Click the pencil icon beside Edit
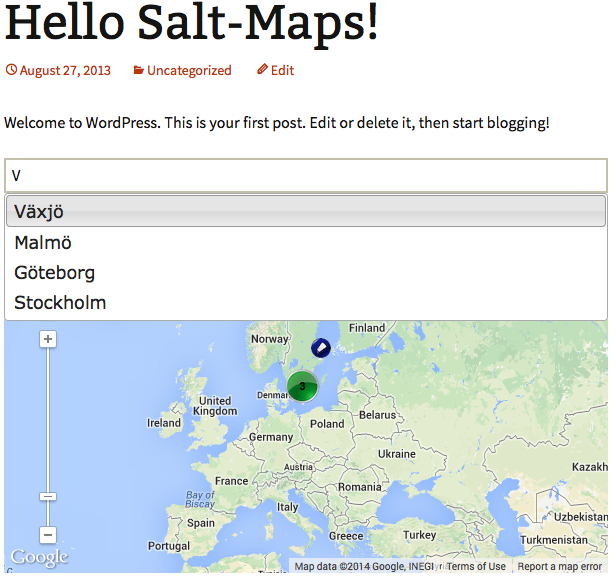 262,69
